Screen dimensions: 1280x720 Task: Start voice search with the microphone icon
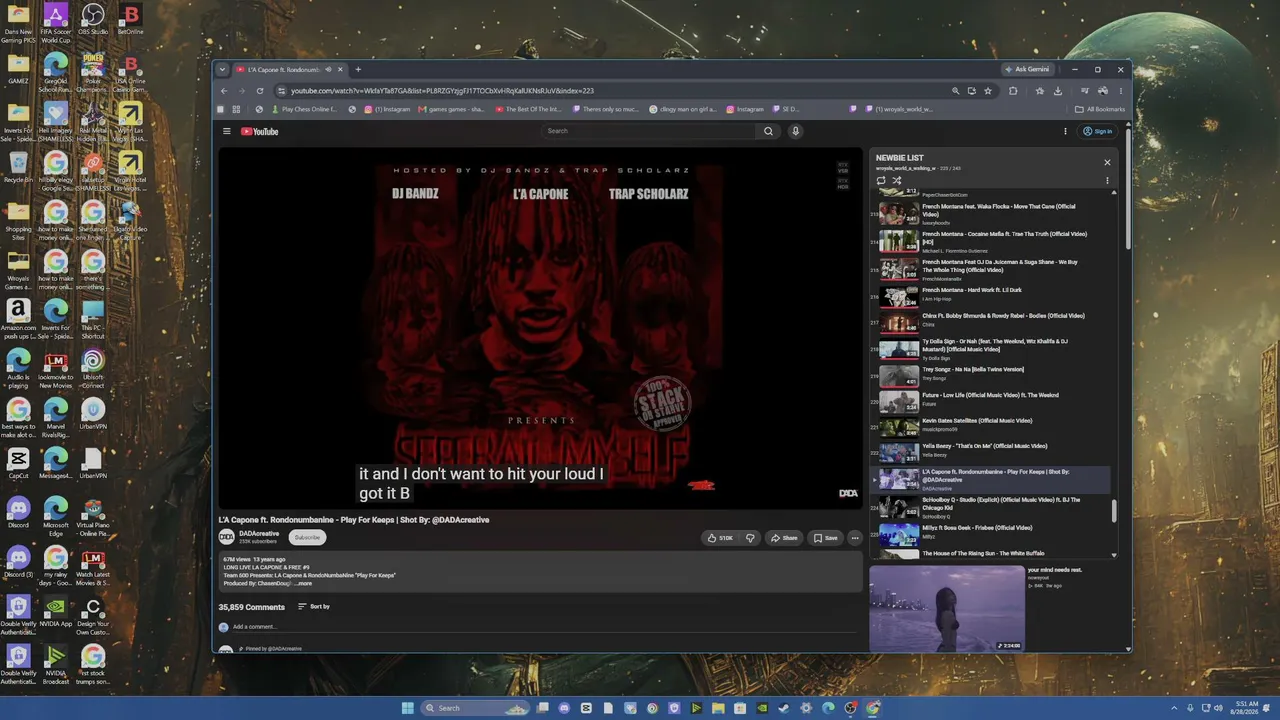click(796, 131)
